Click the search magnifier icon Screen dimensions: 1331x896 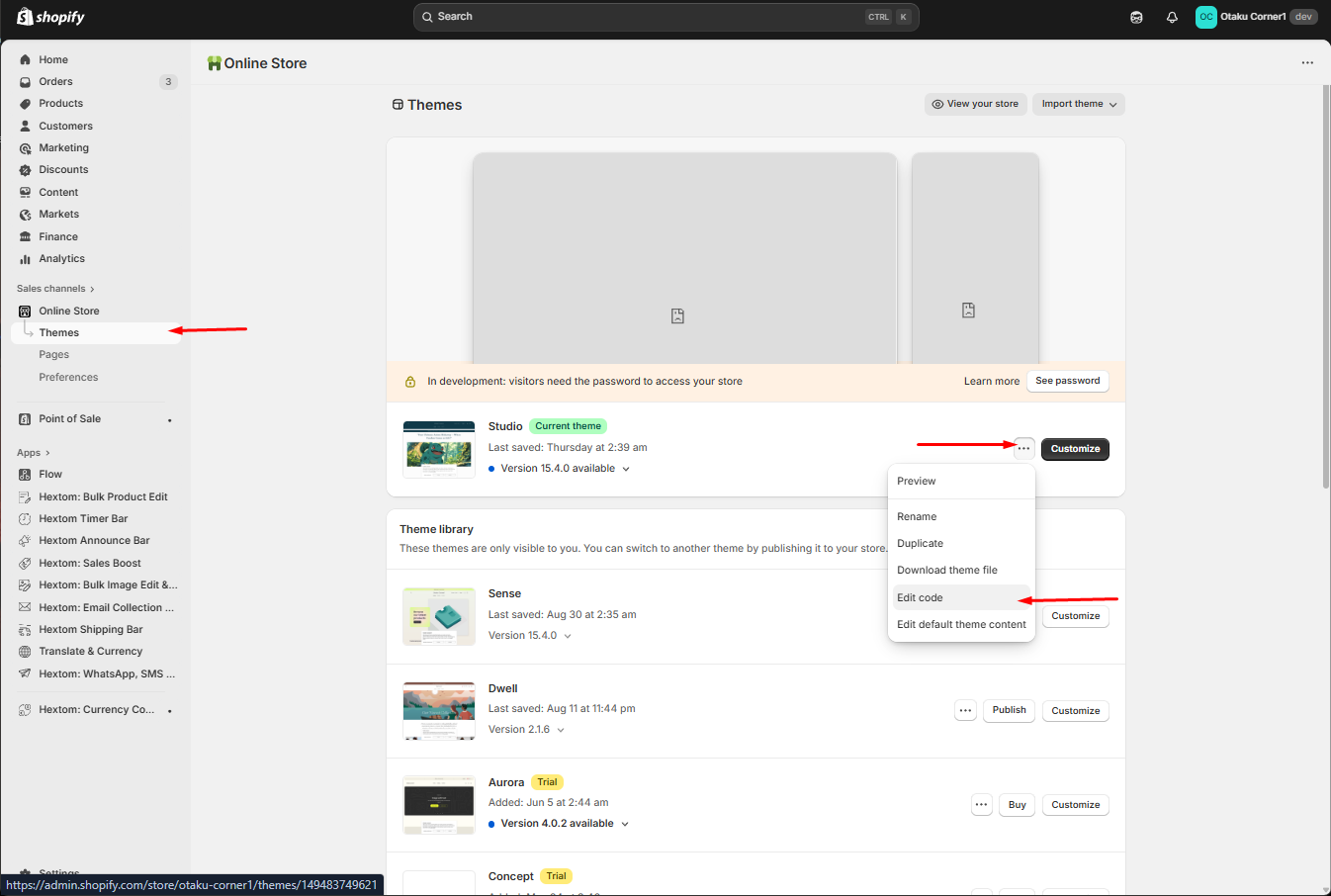tap(427, 17)
